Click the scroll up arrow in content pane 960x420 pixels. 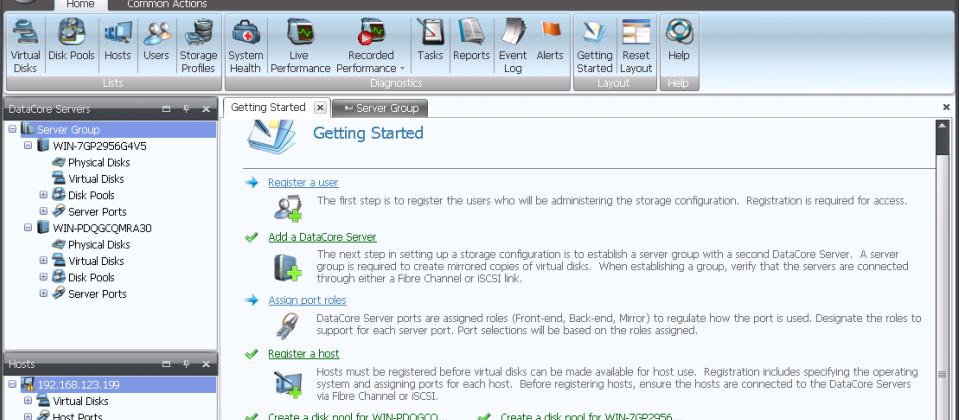(x=943, y=125)
